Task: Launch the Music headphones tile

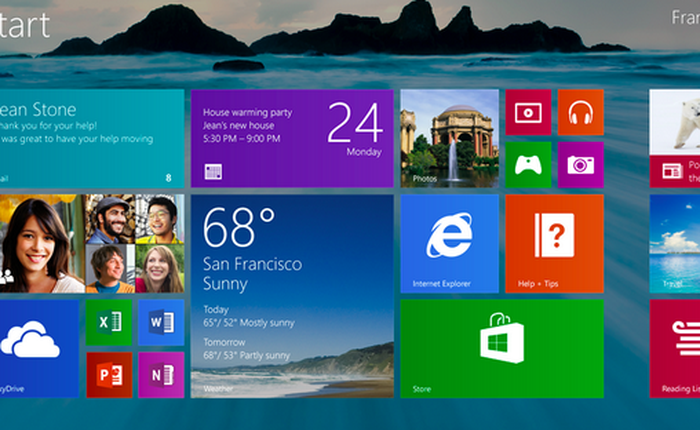Action: (x=581, y=112)
